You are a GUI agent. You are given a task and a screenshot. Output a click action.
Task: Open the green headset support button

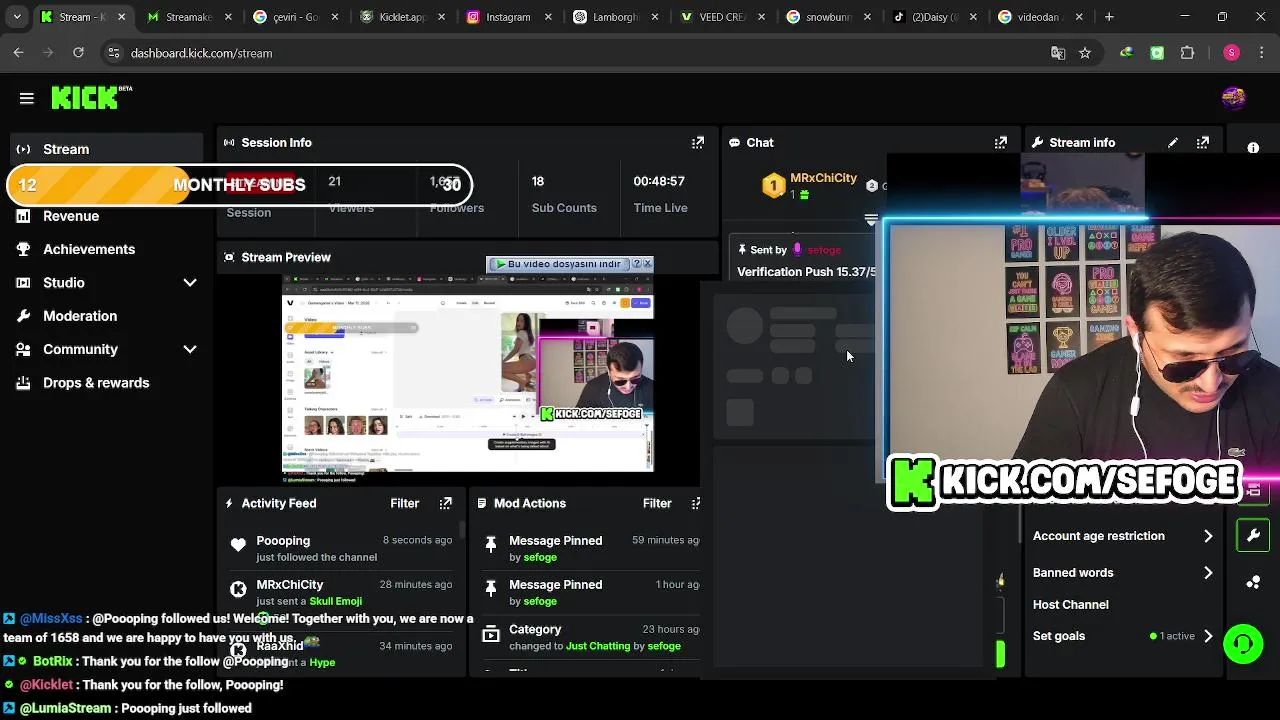[1243, 643]
